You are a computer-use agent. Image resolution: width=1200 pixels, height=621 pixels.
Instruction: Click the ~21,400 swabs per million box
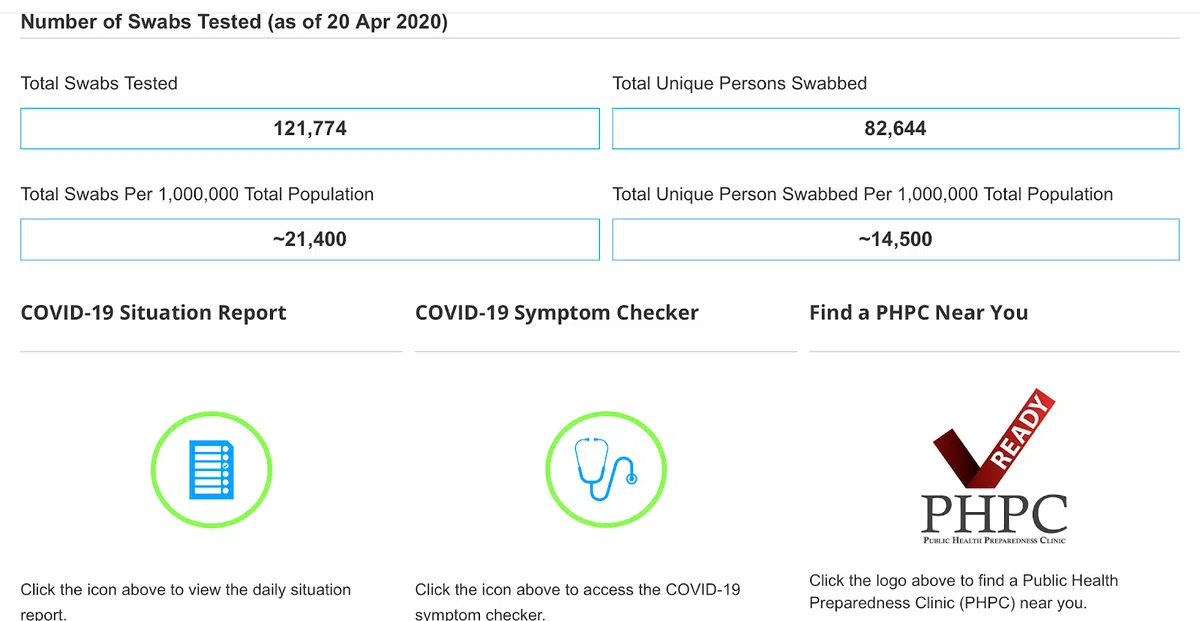click(x=310, y=239)
